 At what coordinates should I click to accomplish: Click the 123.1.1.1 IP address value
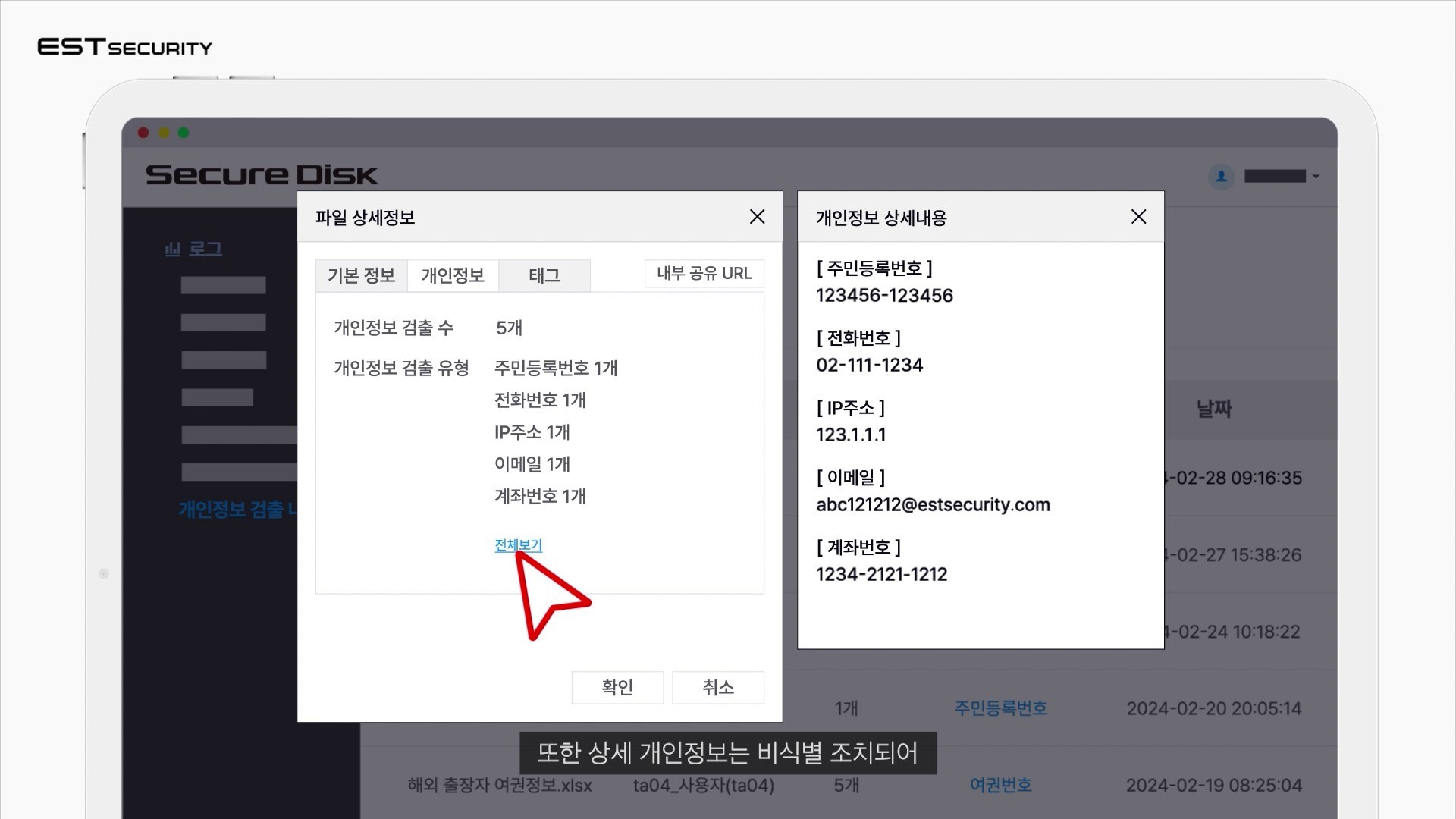click(x=851, y=435)
